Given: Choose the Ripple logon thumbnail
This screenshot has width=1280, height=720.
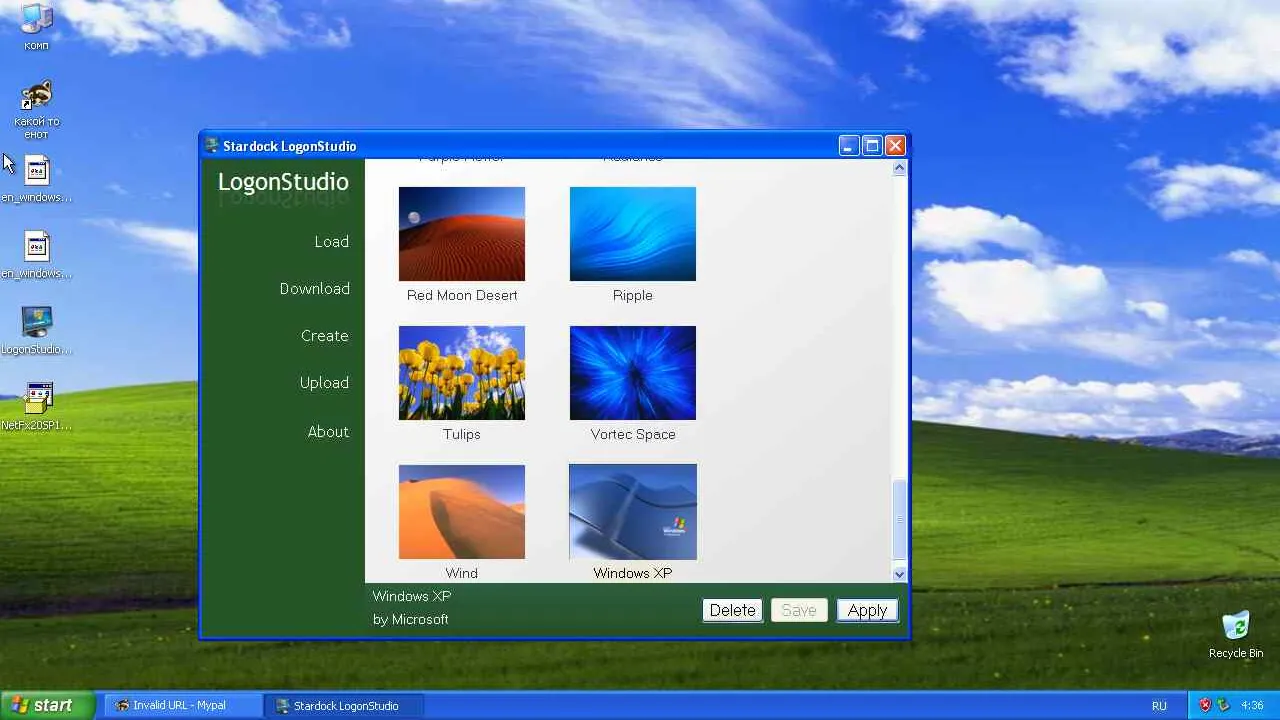Looking at the screenshot, I should 633,234.
